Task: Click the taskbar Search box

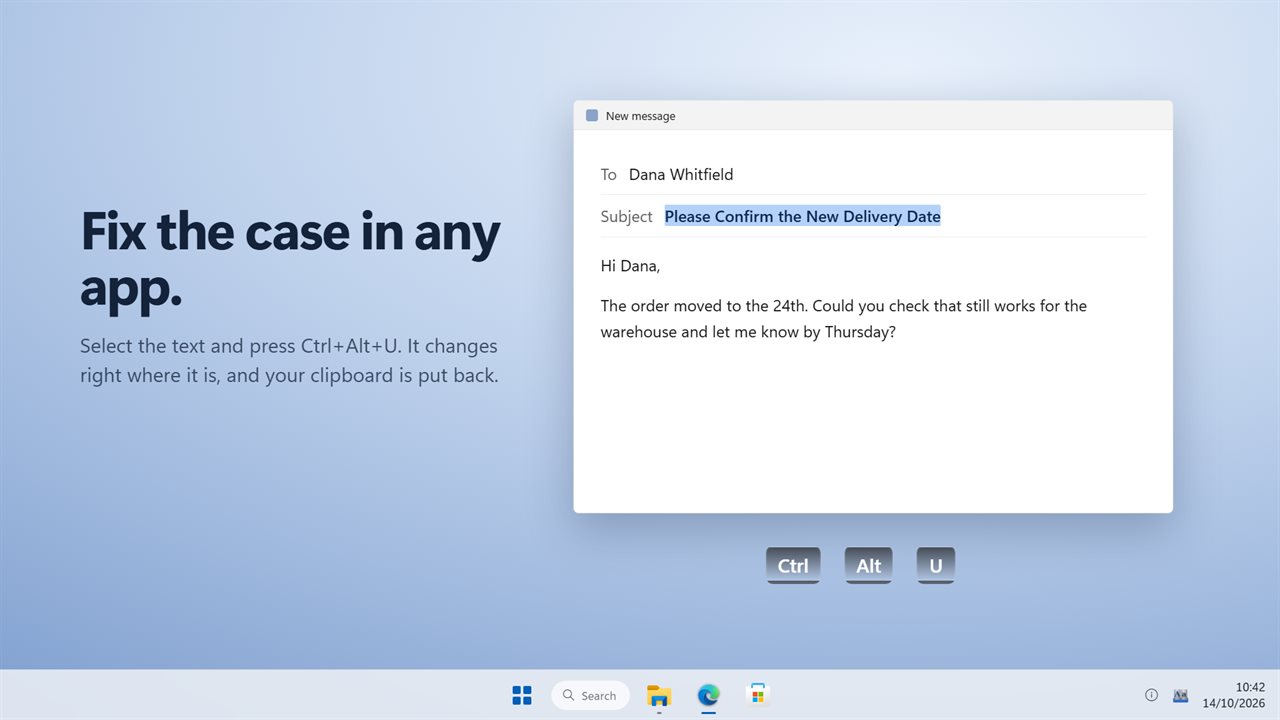Action: 590,695
